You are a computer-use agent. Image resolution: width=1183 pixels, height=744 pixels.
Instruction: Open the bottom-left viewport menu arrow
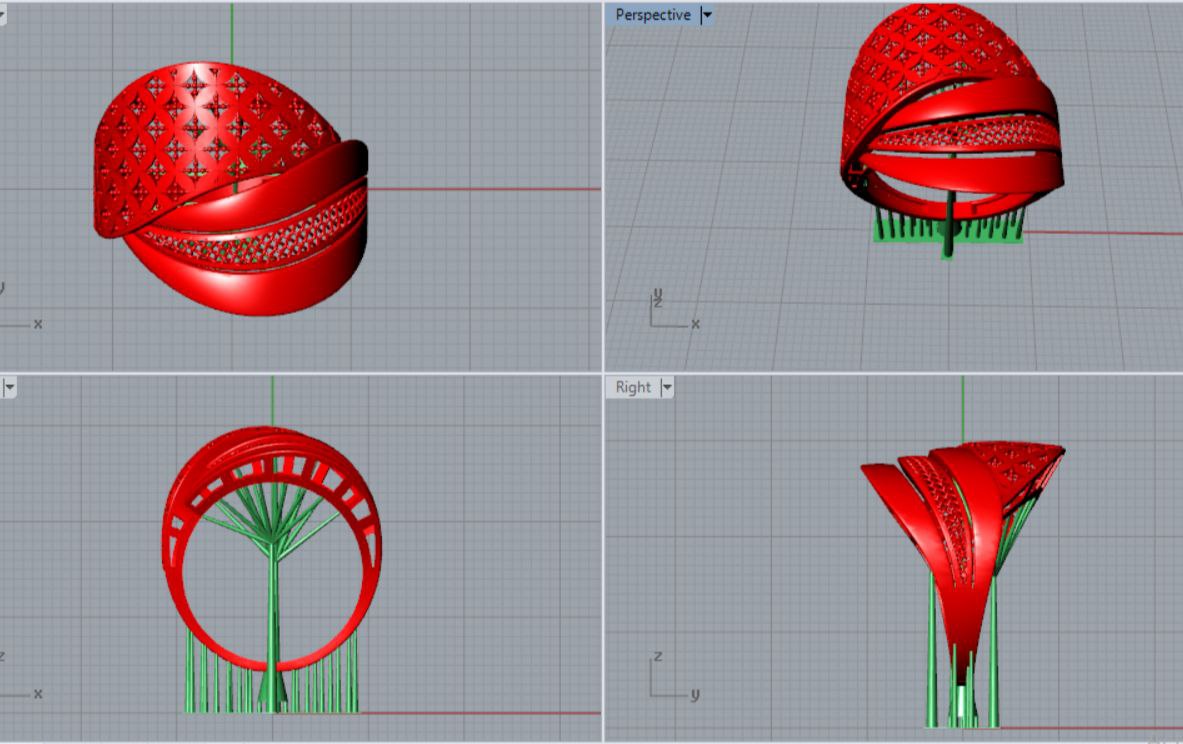pyautogui.click(x=9, y=386)
